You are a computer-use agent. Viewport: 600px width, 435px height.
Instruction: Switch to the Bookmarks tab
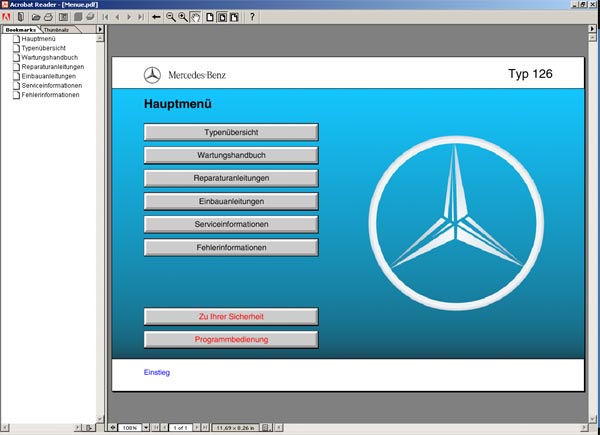click(x=21, y=29)
